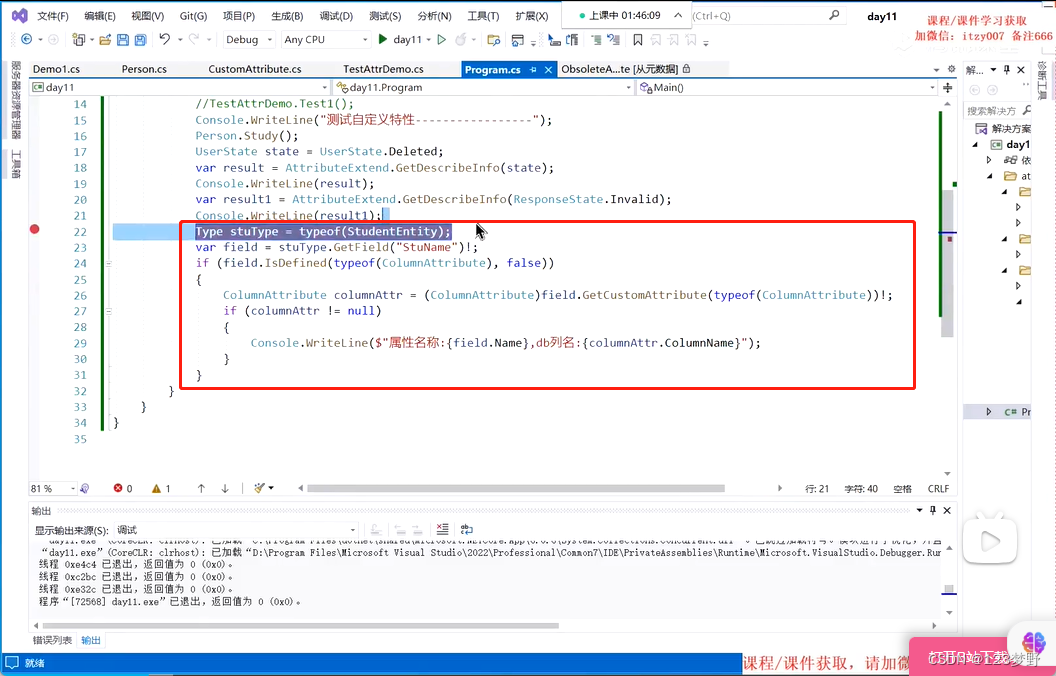Viewport: 1056px width, 676px height.
Task: Close the Program.cs tab
Action: pyautogui.click(x=548, y=69)
